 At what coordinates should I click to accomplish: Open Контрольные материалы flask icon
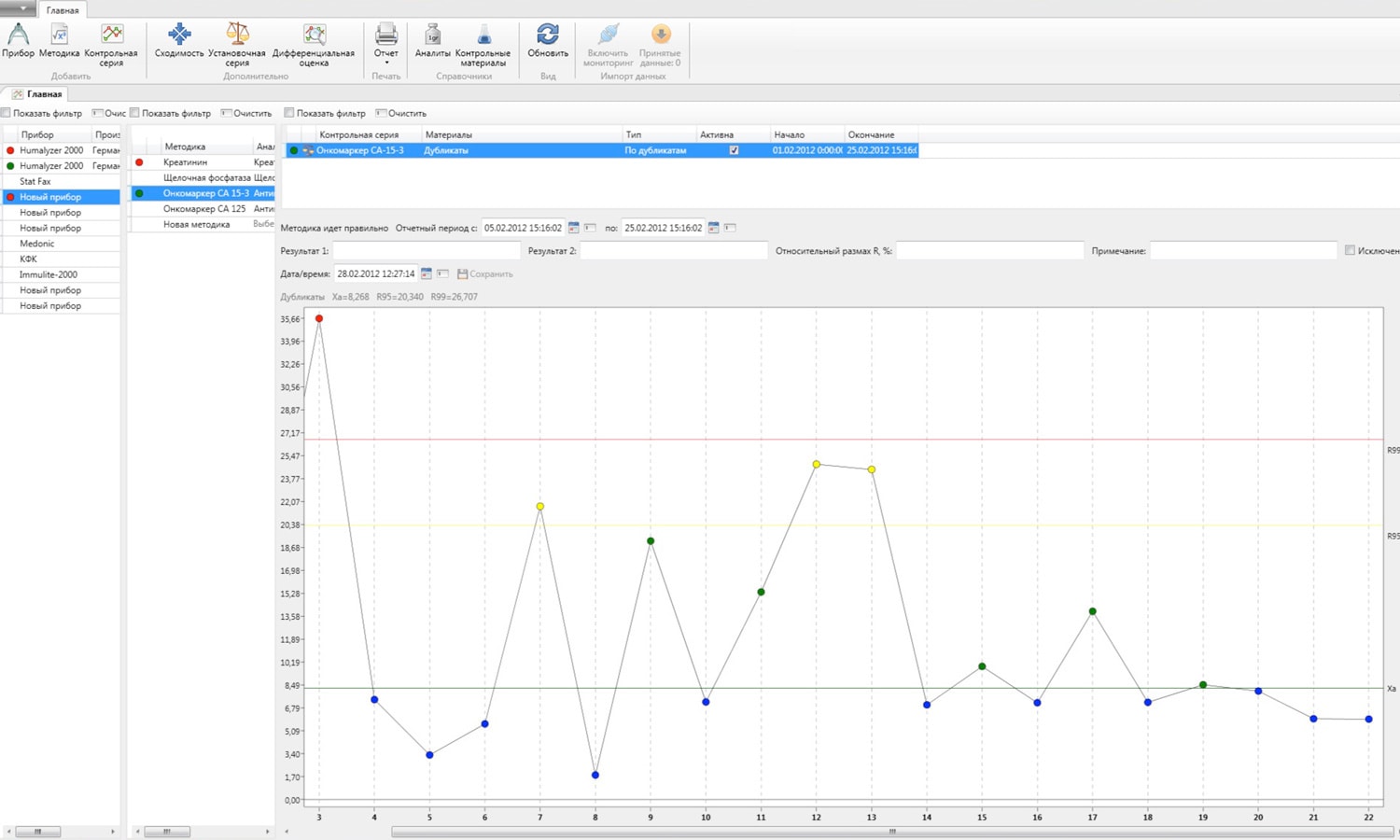(x=483, y=35)
